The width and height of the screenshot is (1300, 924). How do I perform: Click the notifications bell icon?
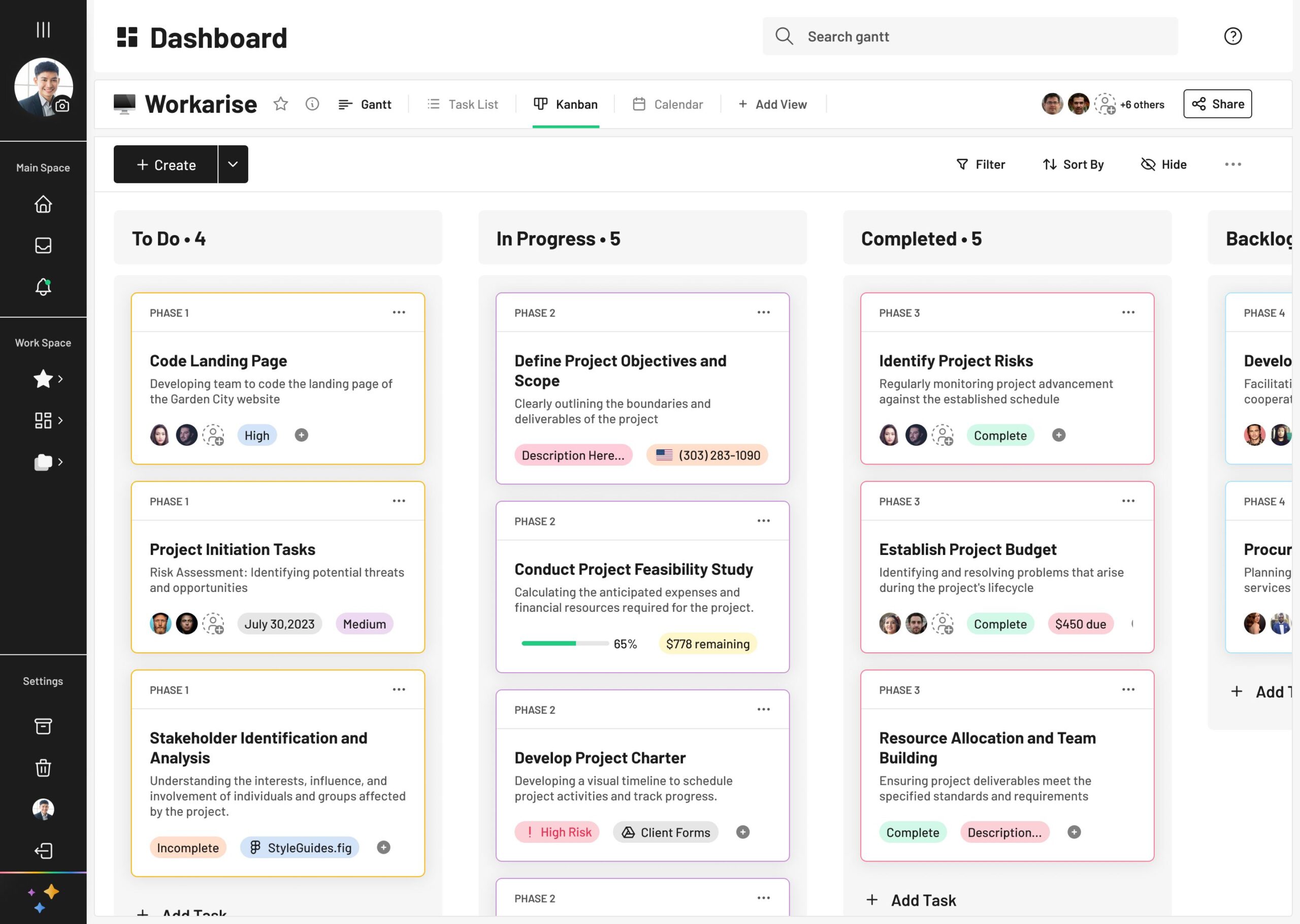click(43, 287)
